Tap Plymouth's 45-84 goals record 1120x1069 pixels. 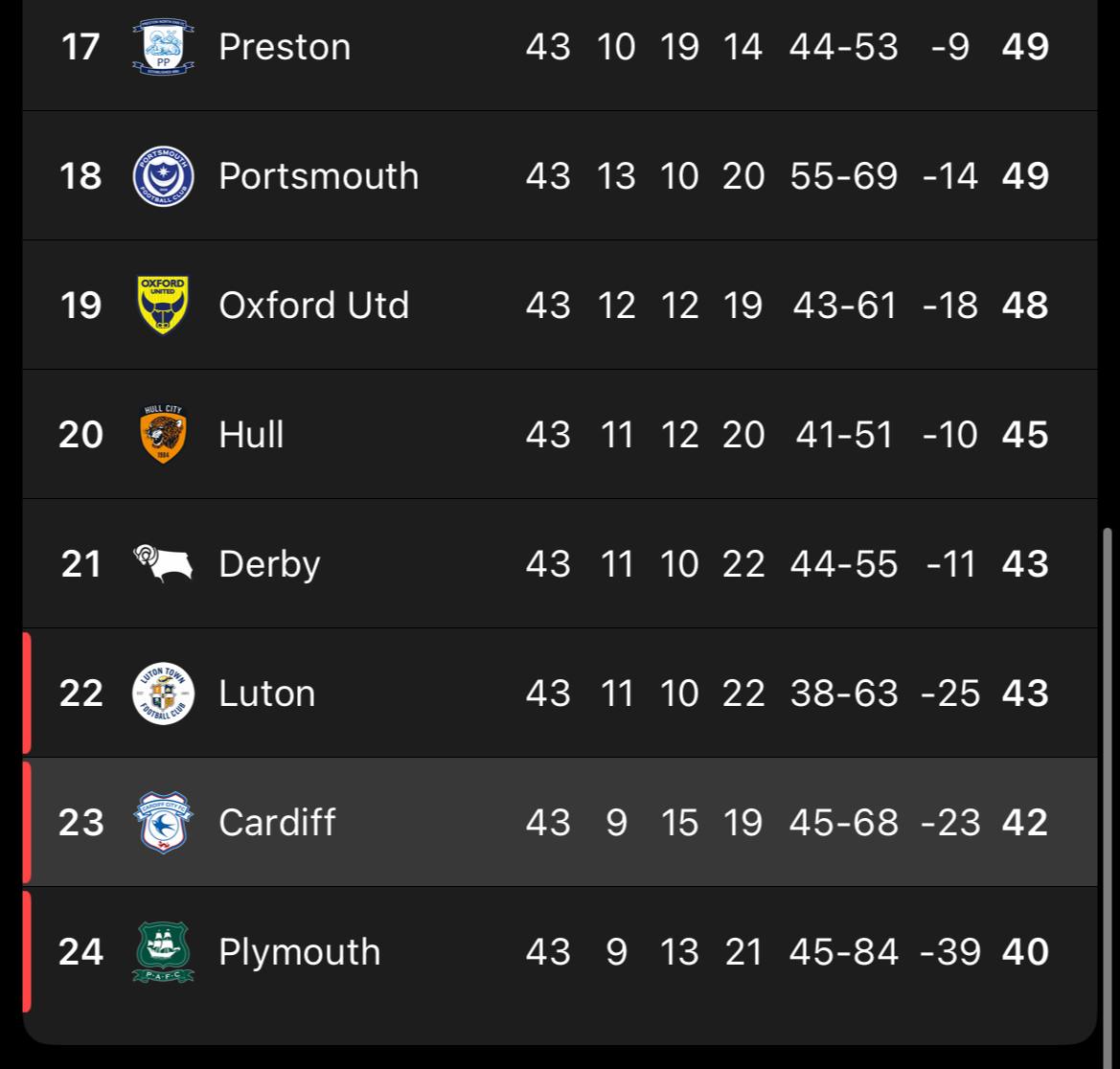(843, 952)
